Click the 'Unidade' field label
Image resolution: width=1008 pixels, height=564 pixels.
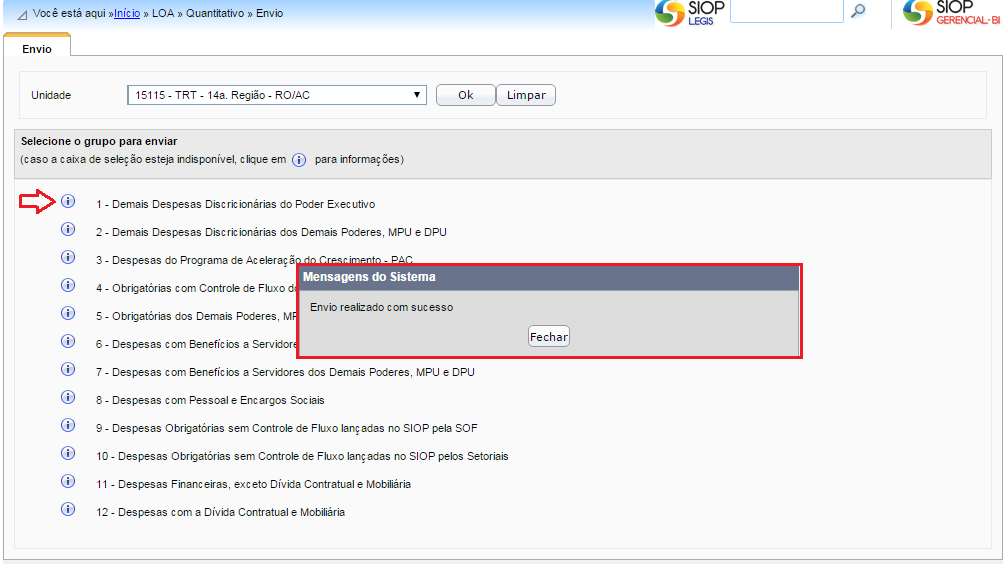[51, 95]
